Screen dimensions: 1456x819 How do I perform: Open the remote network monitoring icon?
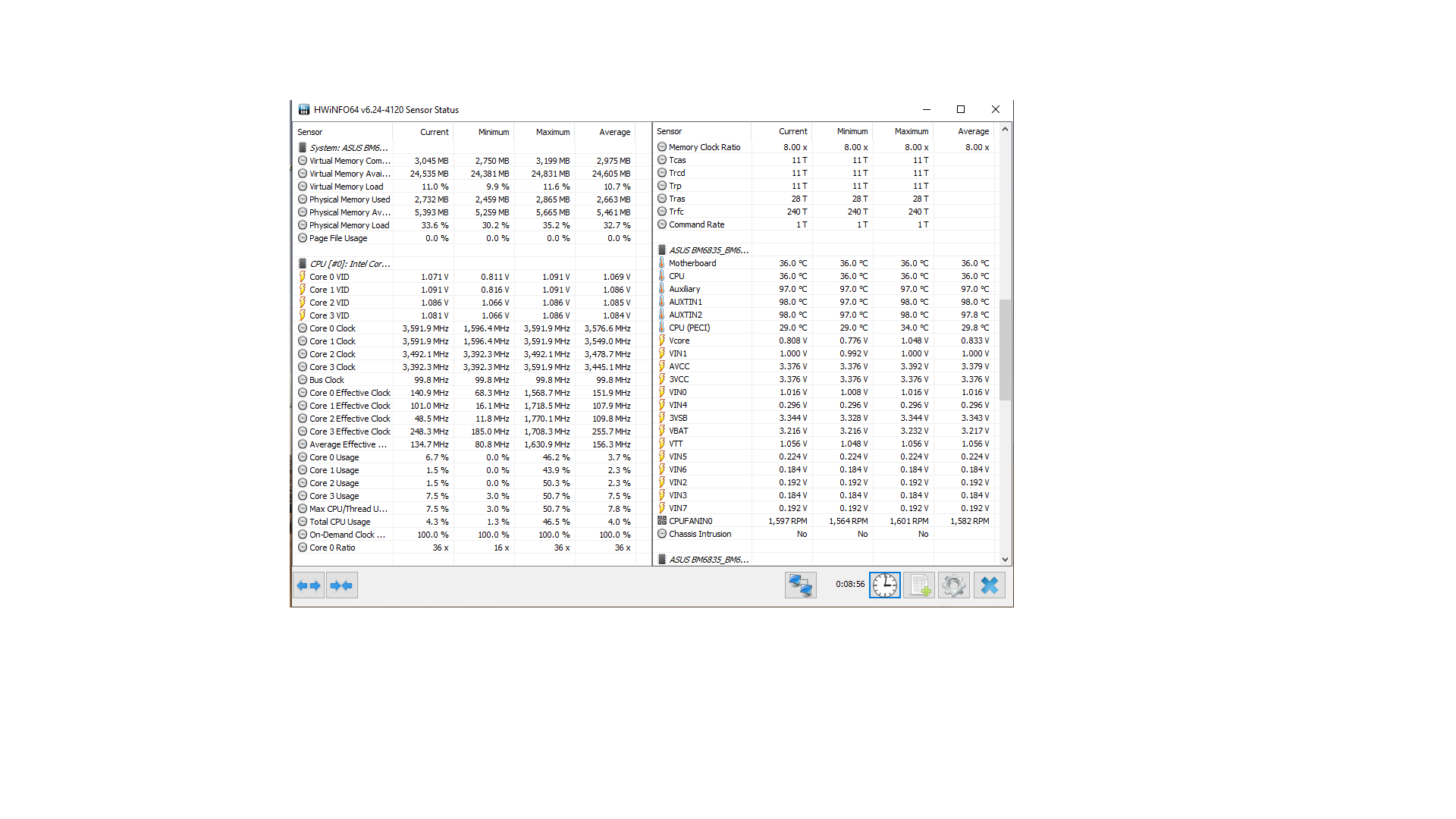tap(801, 585)
